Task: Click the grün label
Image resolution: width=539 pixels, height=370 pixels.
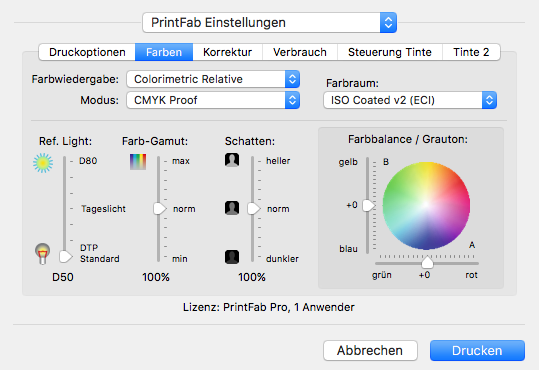Action: [x=382, y=275]
